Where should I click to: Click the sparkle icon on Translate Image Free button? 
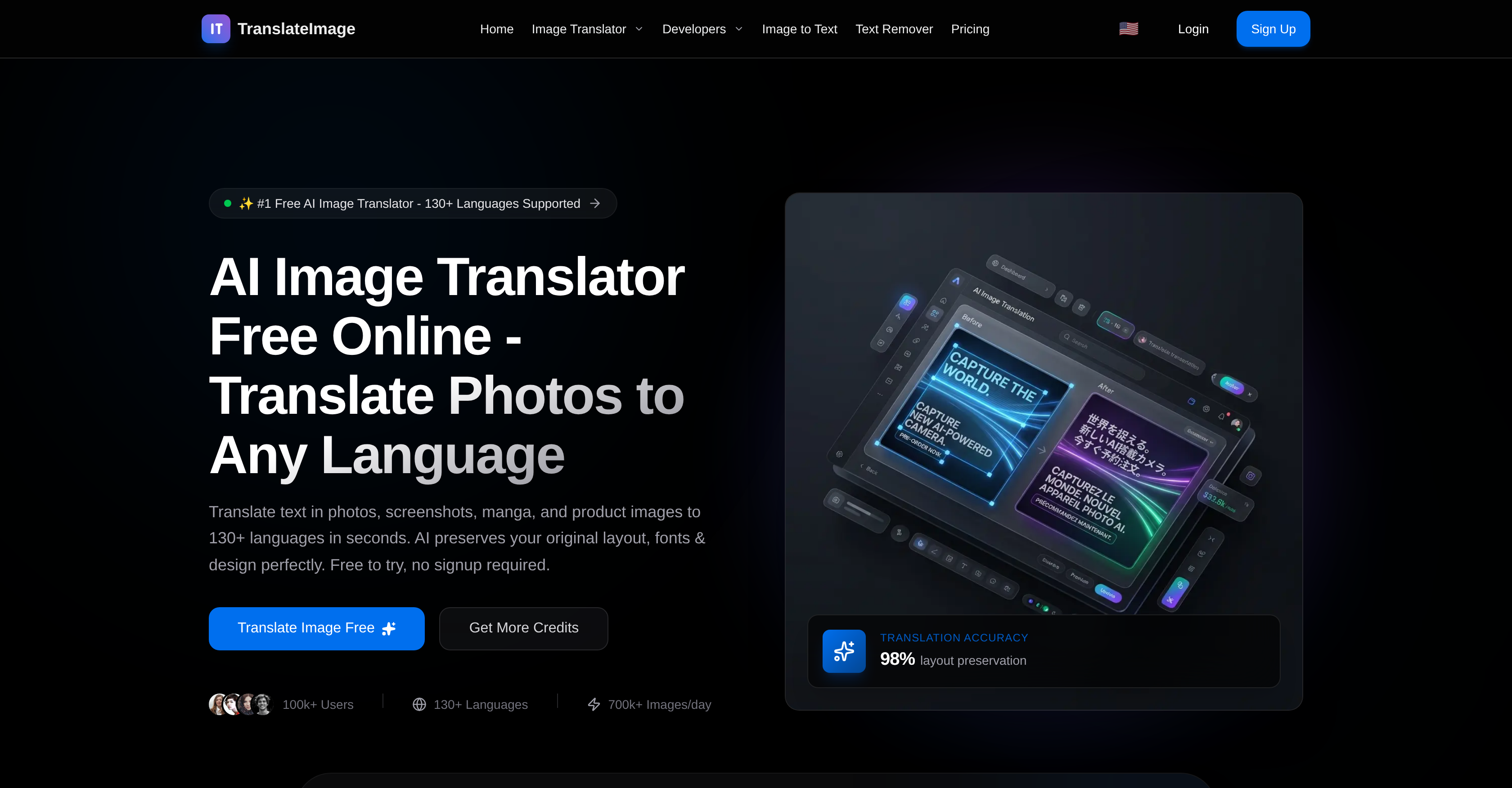[x=388, y=628]
